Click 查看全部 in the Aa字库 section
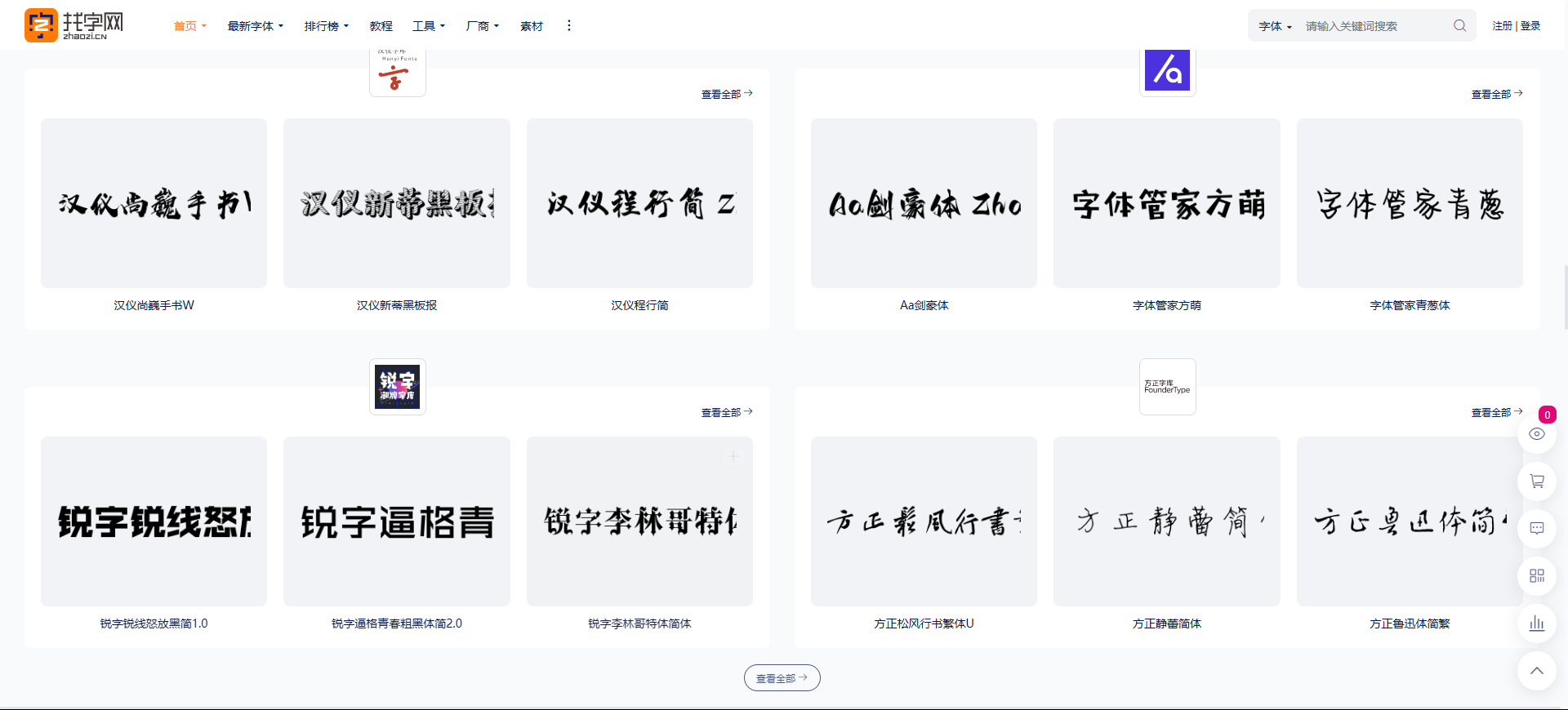This screenshot has height=710, width=1568. [x=1497, y=94]
